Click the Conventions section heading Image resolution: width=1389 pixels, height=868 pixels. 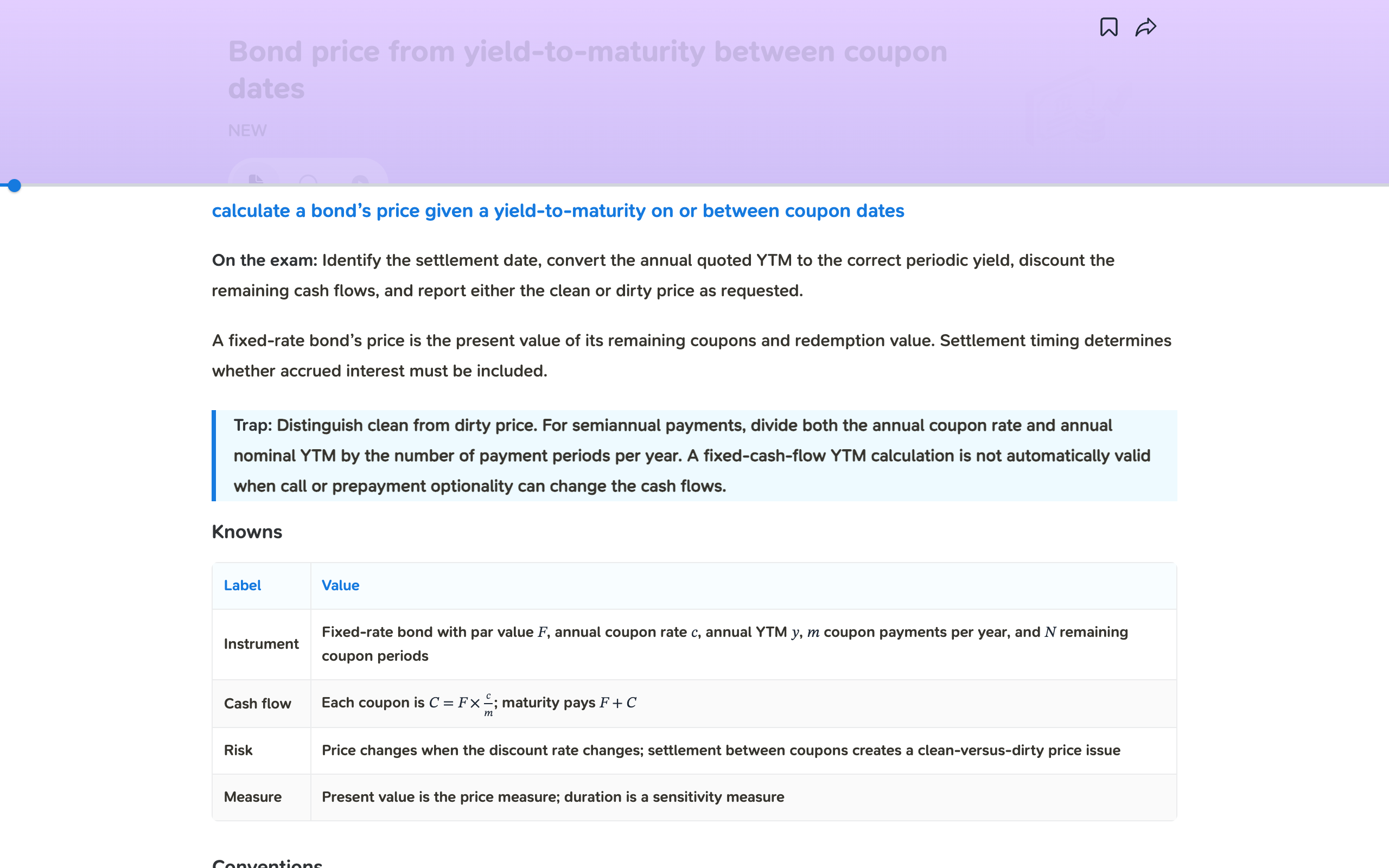click(x=267, y=862)
